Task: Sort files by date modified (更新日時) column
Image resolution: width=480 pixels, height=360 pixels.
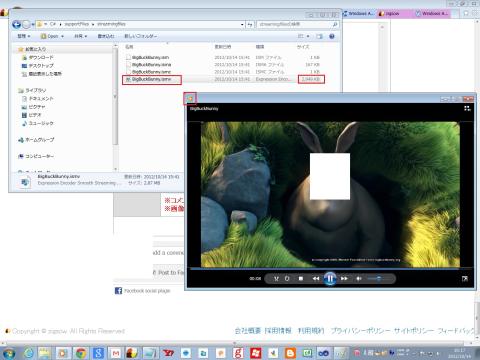Action: click(223, 47)
